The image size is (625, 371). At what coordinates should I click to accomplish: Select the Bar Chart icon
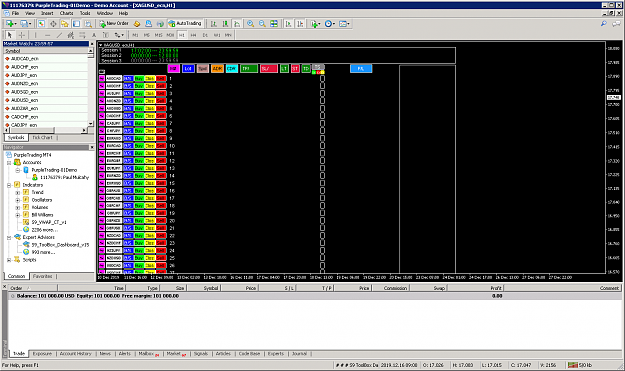click(x=214, y=24)
